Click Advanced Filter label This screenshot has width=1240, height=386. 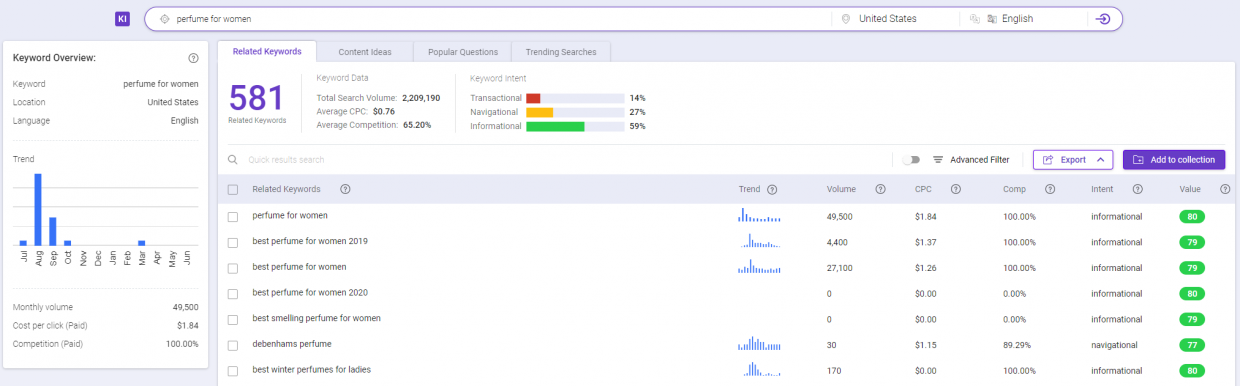tap(979, 160)
